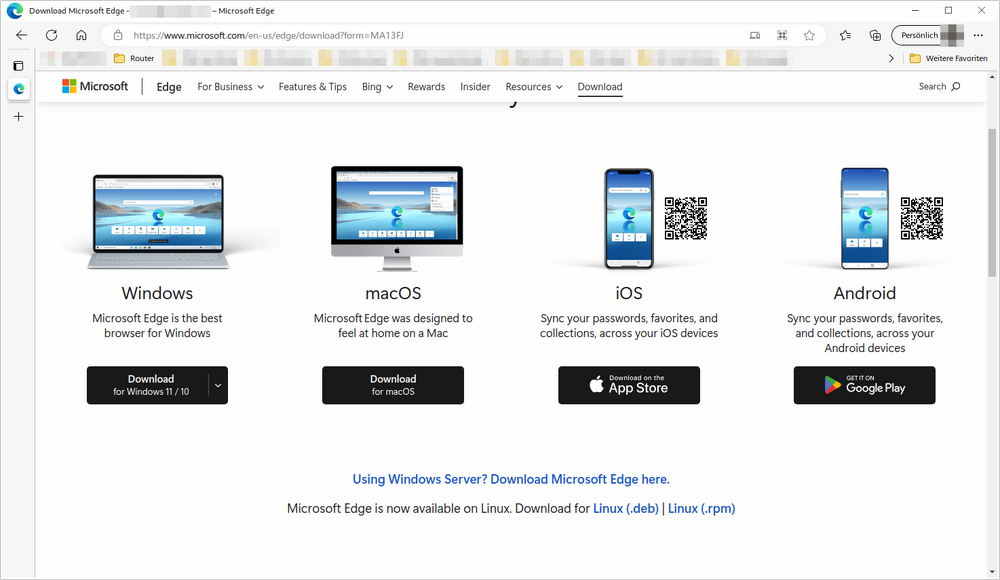Open the Weitere Favoriten folder
This screenshot has width=1000, height=580.
[x=948, y=58]
